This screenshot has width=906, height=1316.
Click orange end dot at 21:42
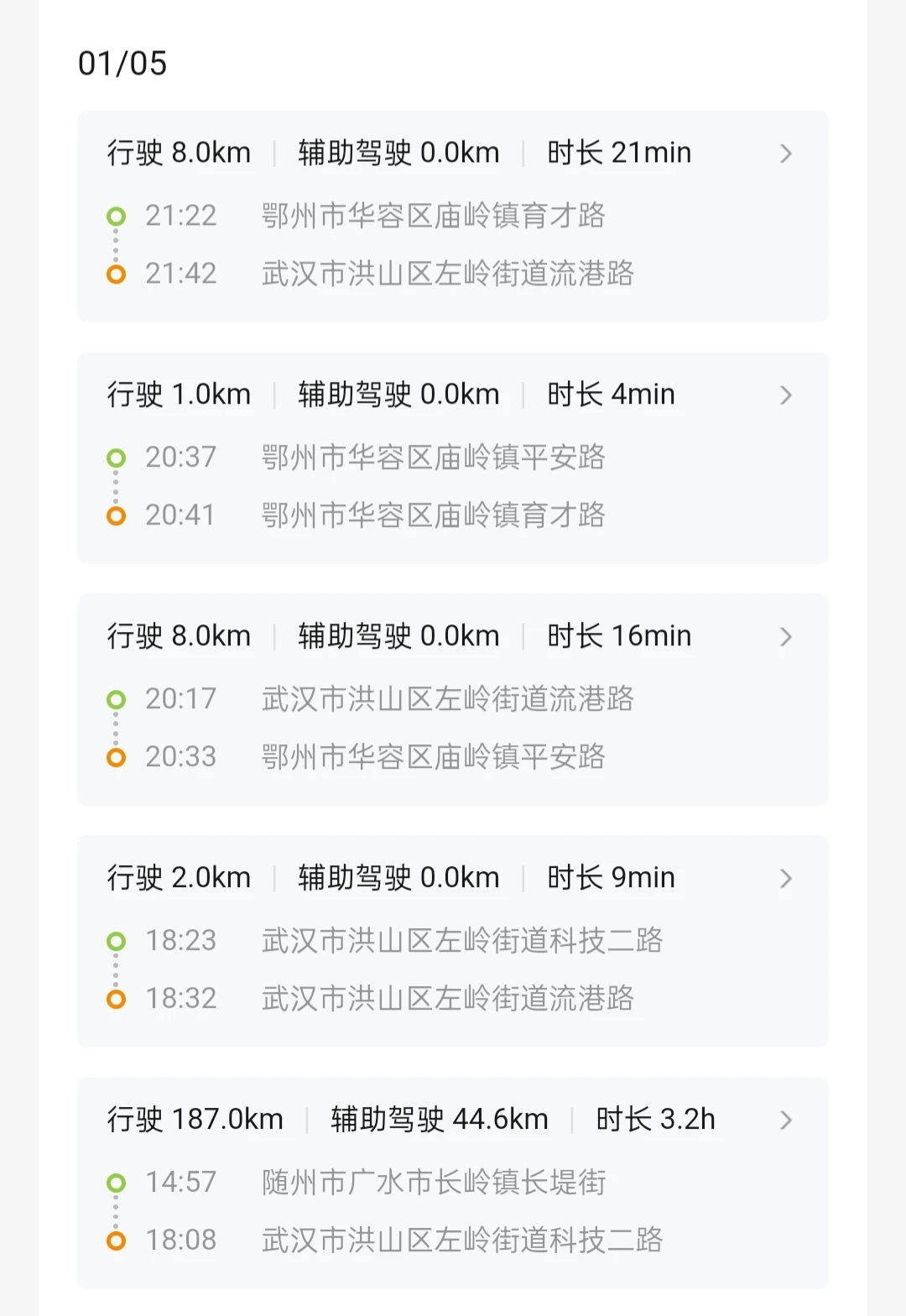(117, 274)
